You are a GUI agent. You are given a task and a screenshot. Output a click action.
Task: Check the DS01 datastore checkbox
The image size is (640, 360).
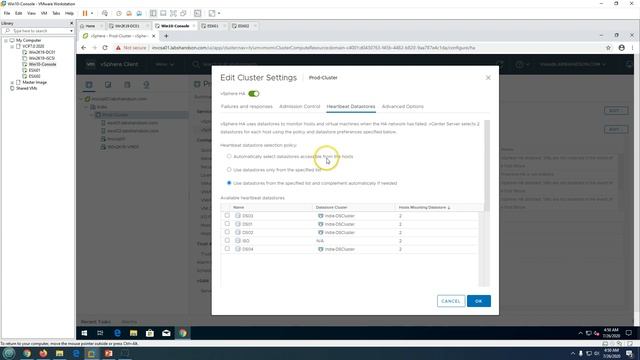tap(227, 224)
